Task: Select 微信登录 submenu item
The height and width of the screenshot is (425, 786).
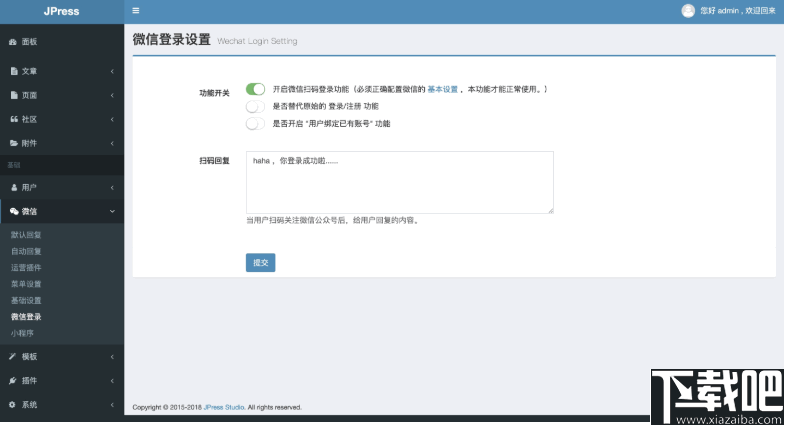Action: (x=26, y=317)
